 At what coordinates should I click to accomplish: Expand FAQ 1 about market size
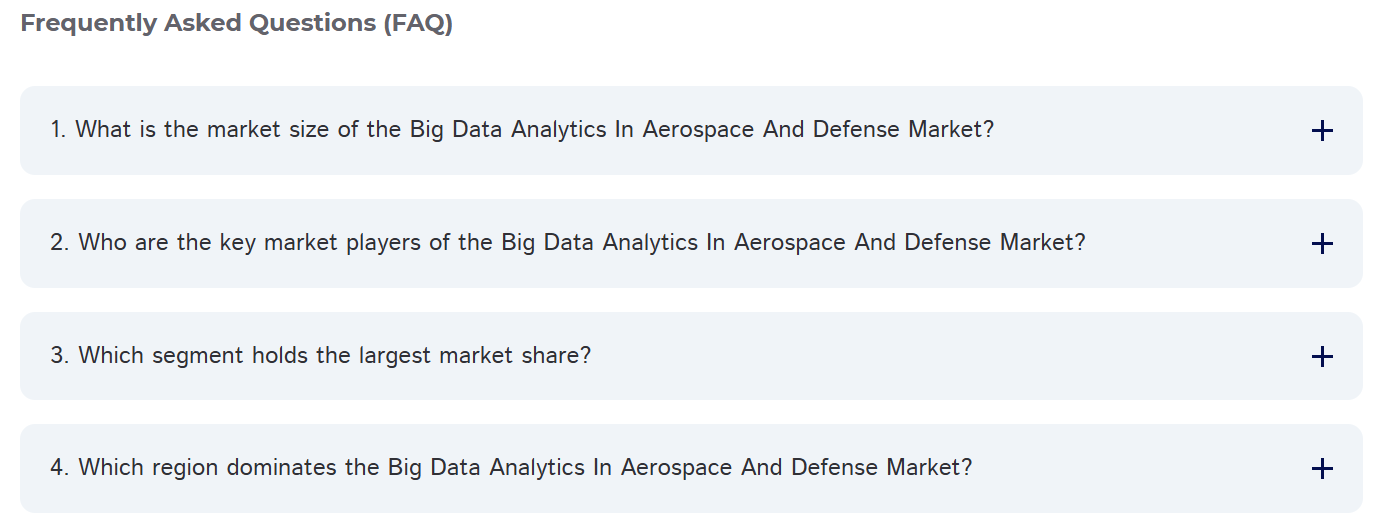[x=522, y=130]
